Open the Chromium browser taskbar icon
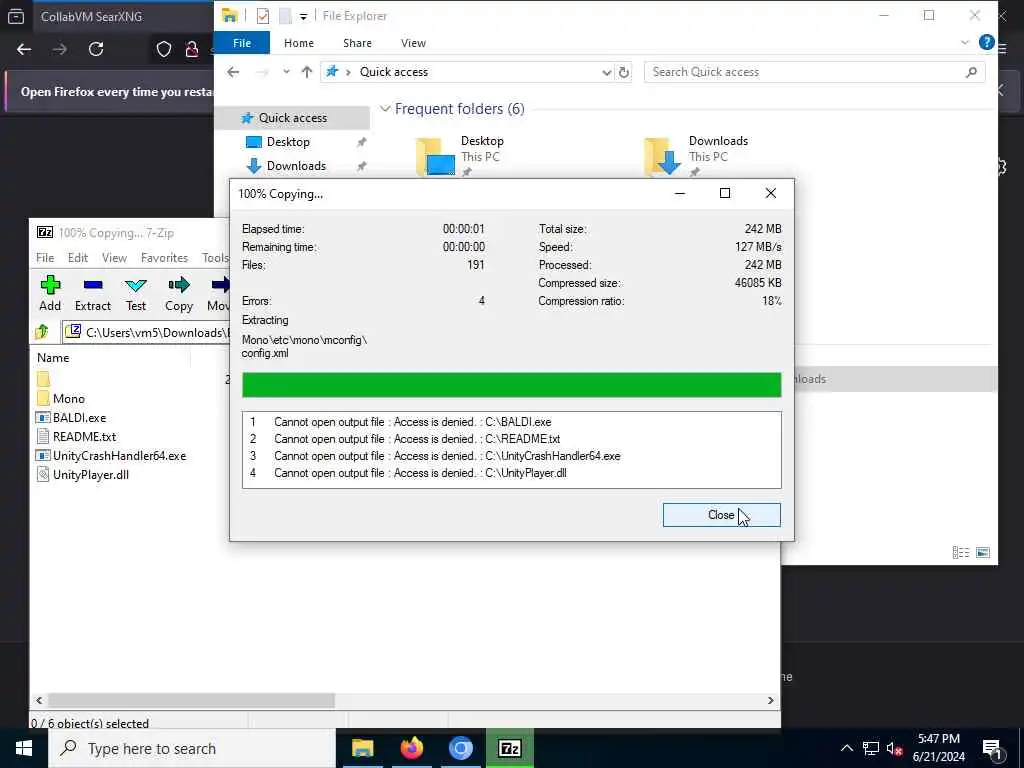This screenshot has width=1024, height=768. click(460, 748)
